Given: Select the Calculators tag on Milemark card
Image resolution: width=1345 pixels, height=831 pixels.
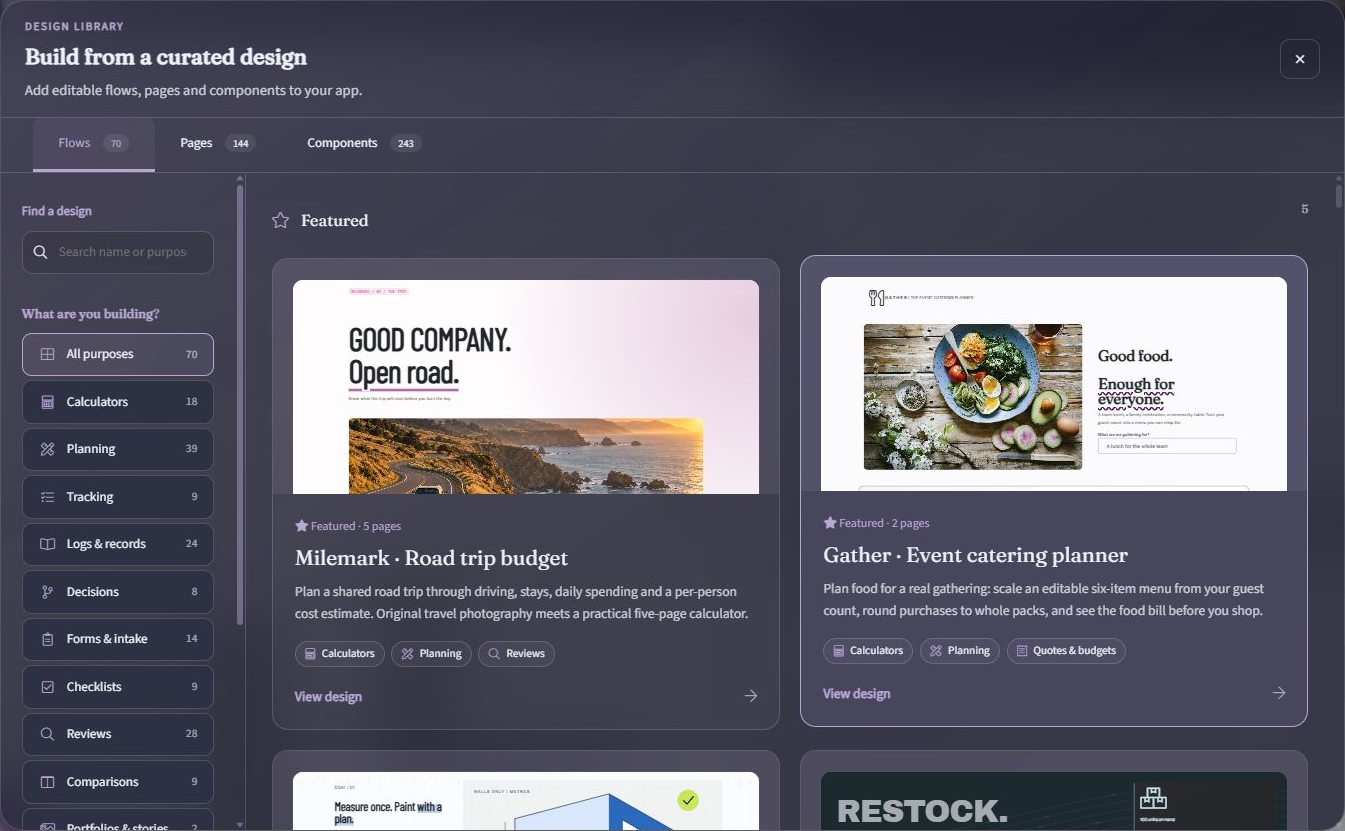Looking at the screenshot, I should [340, 654].
